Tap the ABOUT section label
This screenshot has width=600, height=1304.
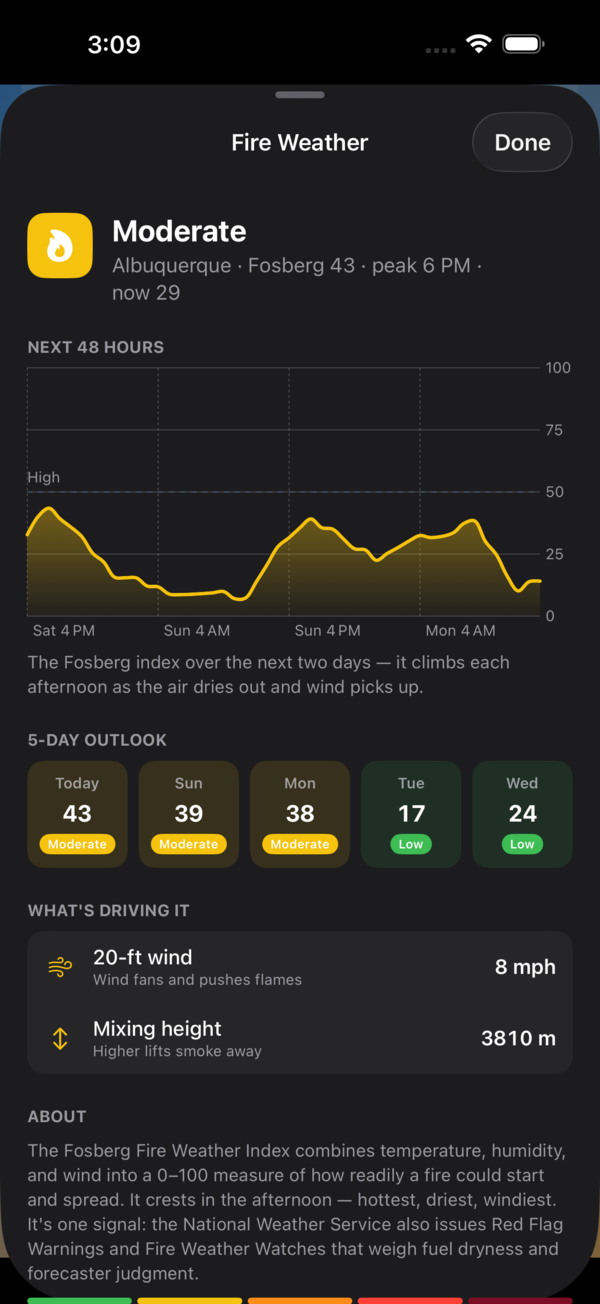click(57, 1116)
